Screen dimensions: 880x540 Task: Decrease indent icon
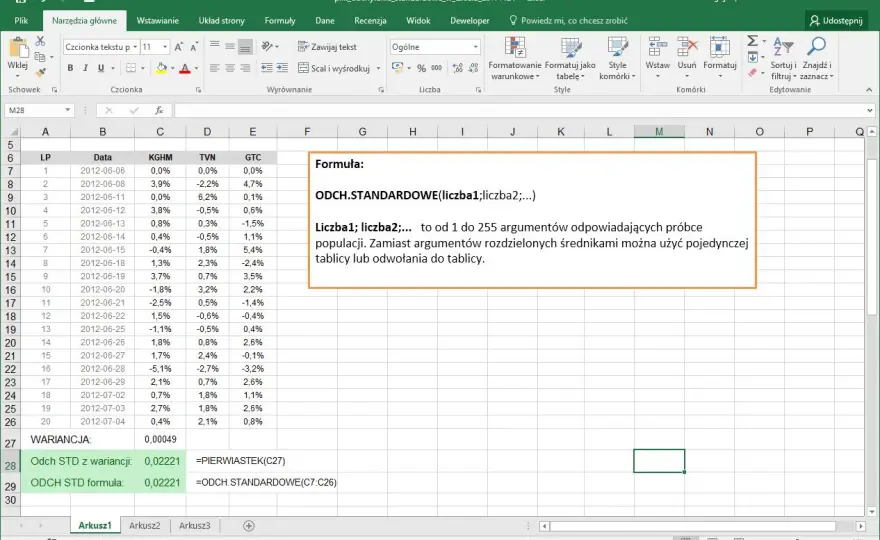coord(267,68)
